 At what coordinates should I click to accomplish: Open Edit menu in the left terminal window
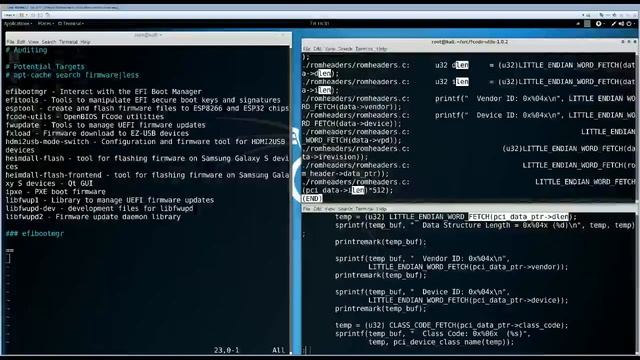coord(21,42)
